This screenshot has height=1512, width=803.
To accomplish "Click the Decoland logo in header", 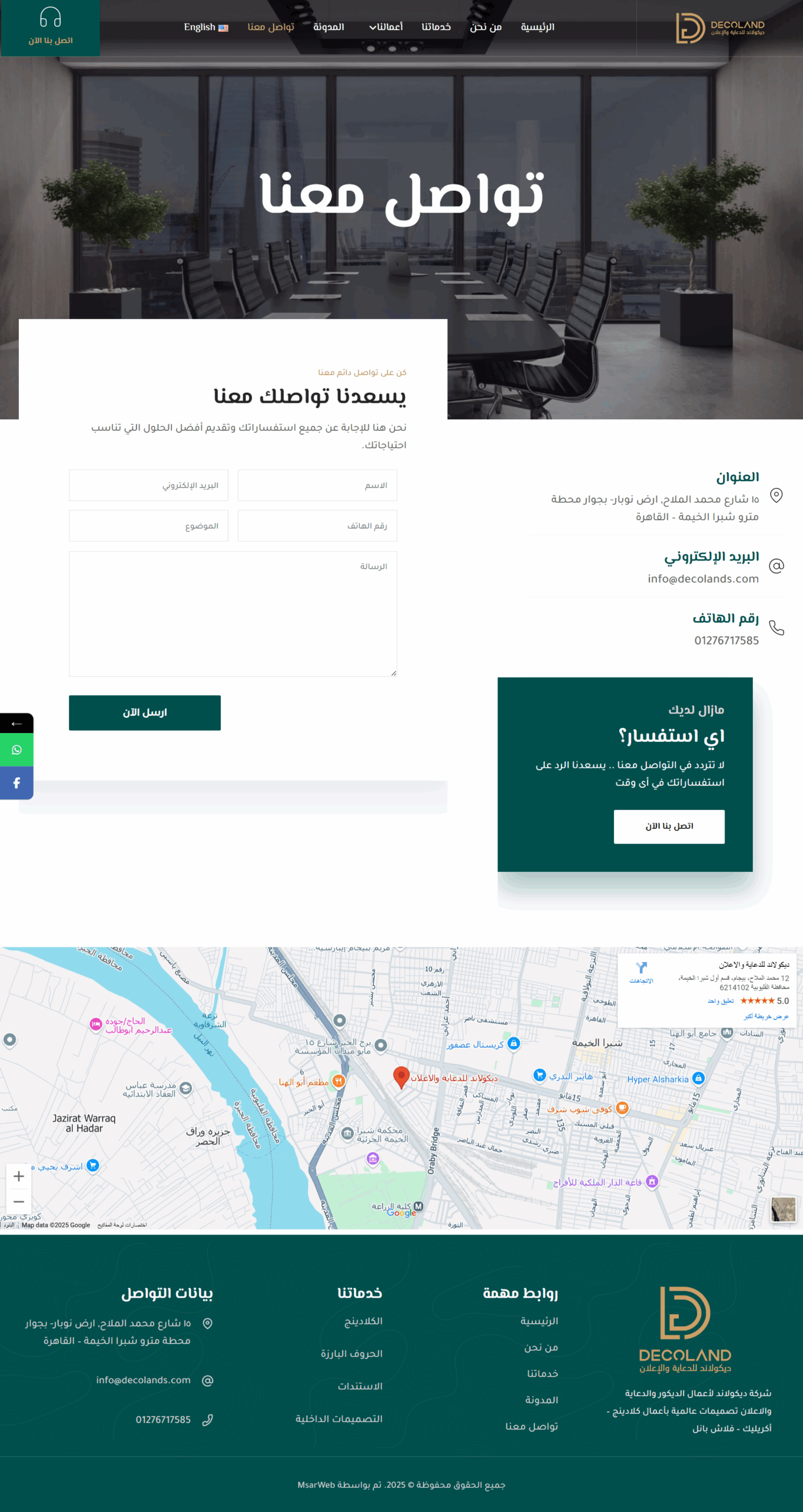I will pyautogui.click(x=720, y=28).
